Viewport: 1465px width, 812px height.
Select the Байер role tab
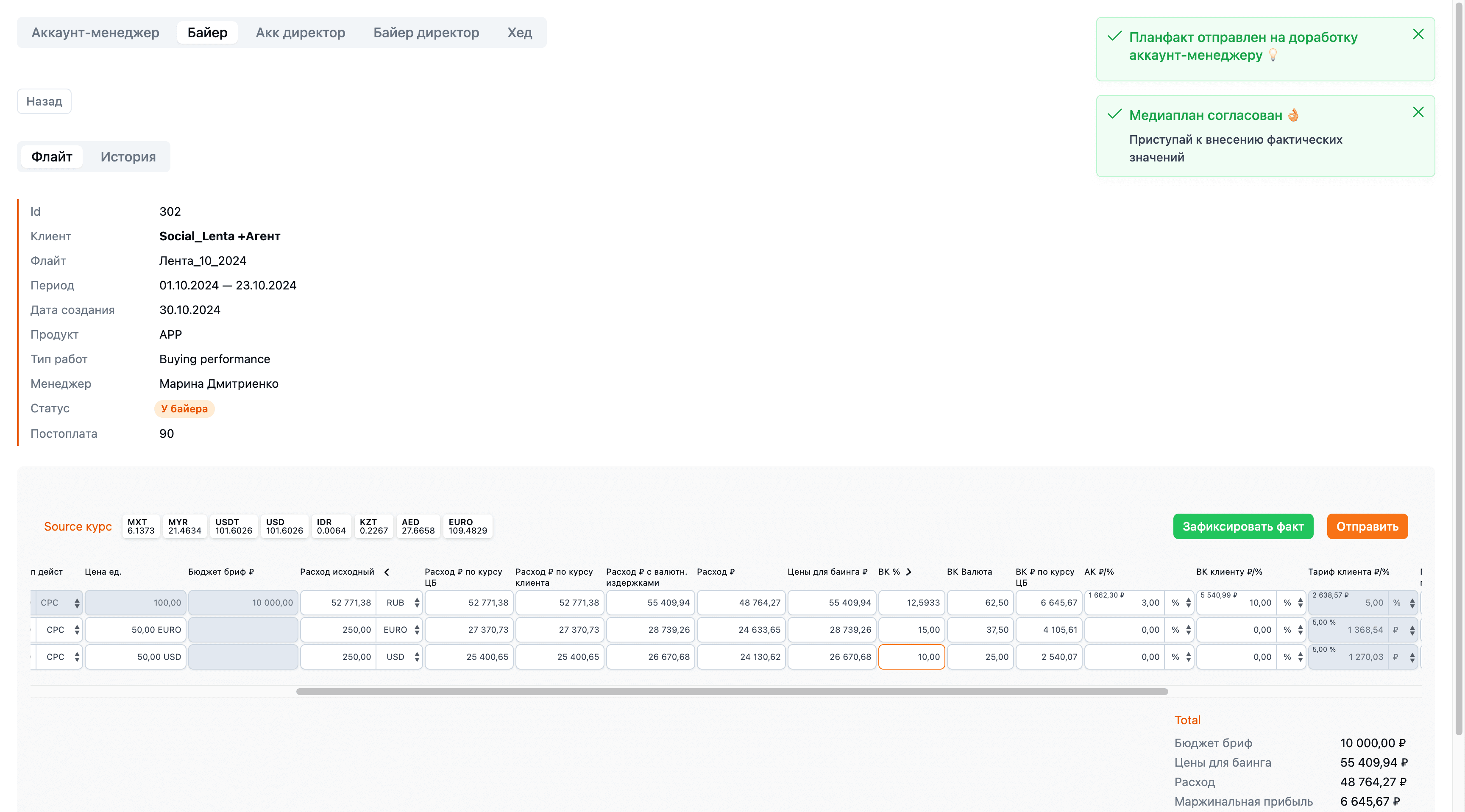click(x=207, y=32)
